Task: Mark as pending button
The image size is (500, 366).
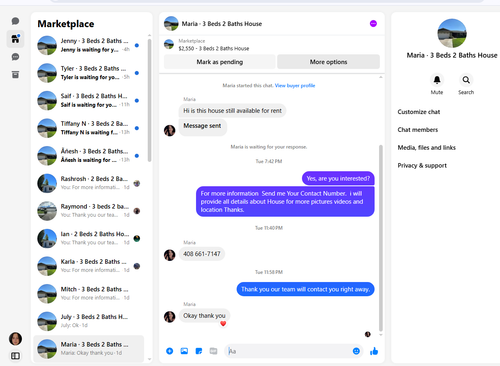Action: pyautogui.click(x=220, y=62)
